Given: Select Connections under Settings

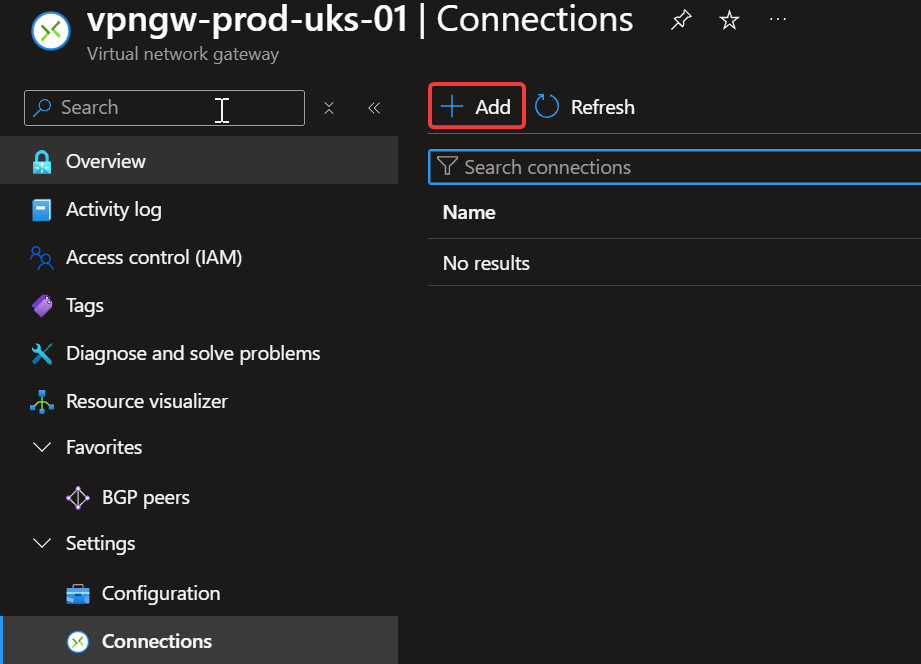Looking at the screenshot, I should (x=199, y=641).
